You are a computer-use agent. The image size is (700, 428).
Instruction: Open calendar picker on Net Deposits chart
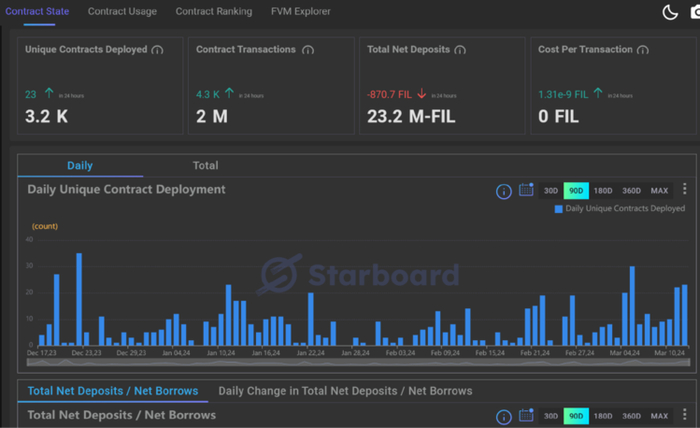526,415
